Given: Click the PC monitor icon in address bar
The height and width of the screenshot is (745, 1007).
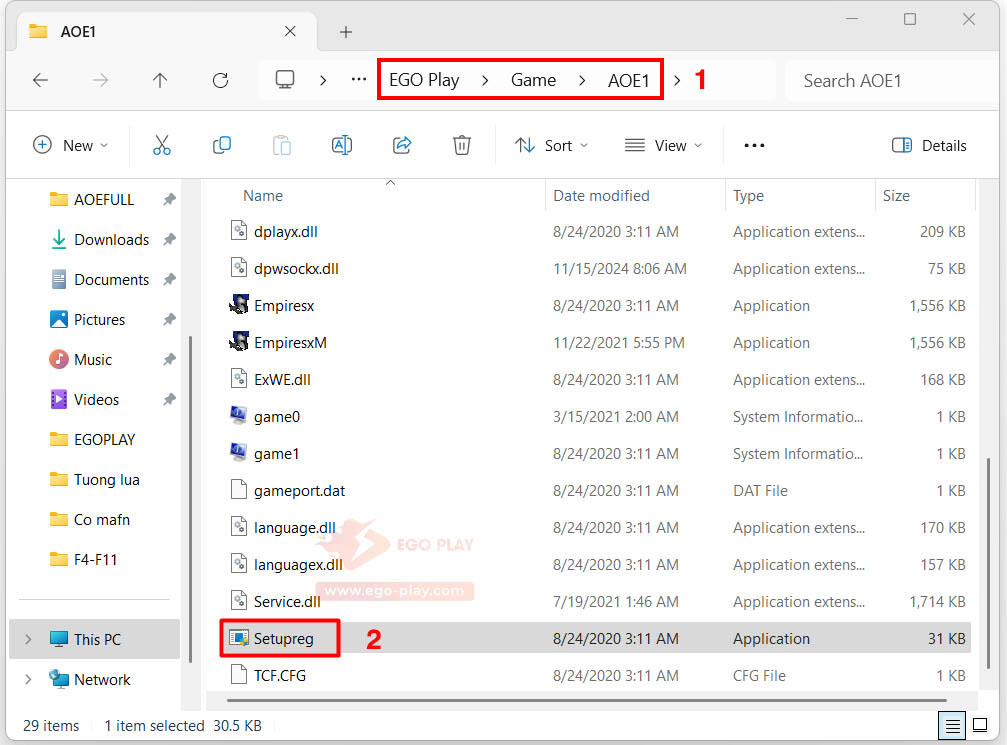Looking at the screenshot, I should (x=285, y=80).
